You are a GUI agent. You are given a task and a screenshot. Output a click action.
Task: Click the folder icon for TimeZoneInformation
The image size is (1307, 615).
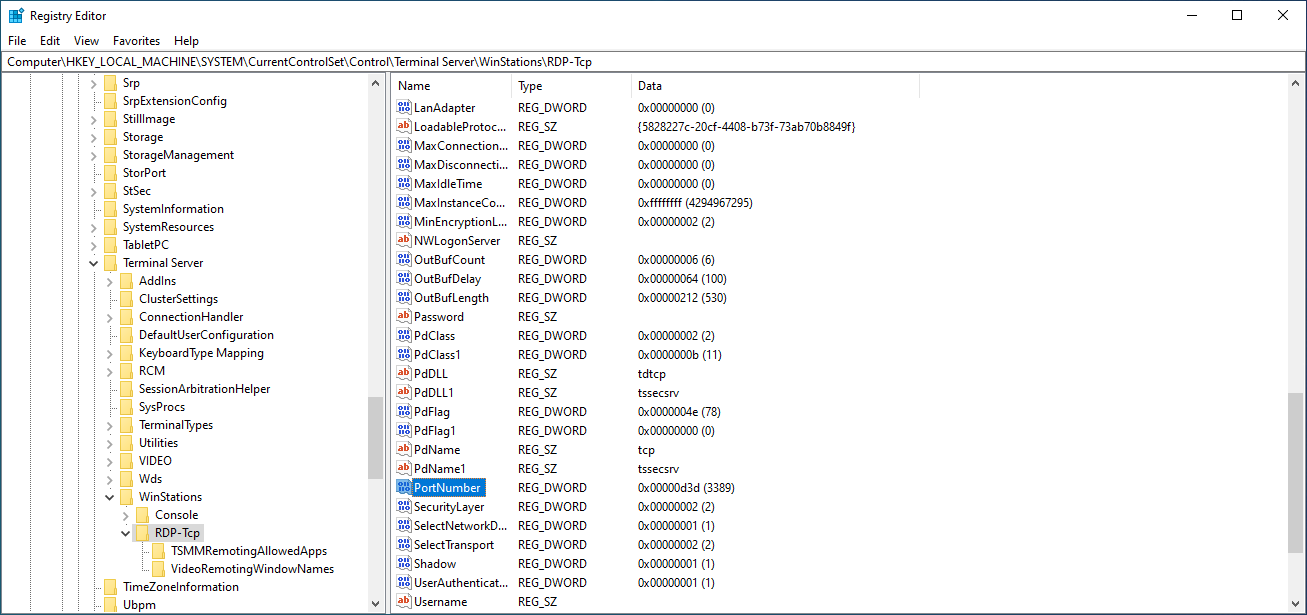110,587
